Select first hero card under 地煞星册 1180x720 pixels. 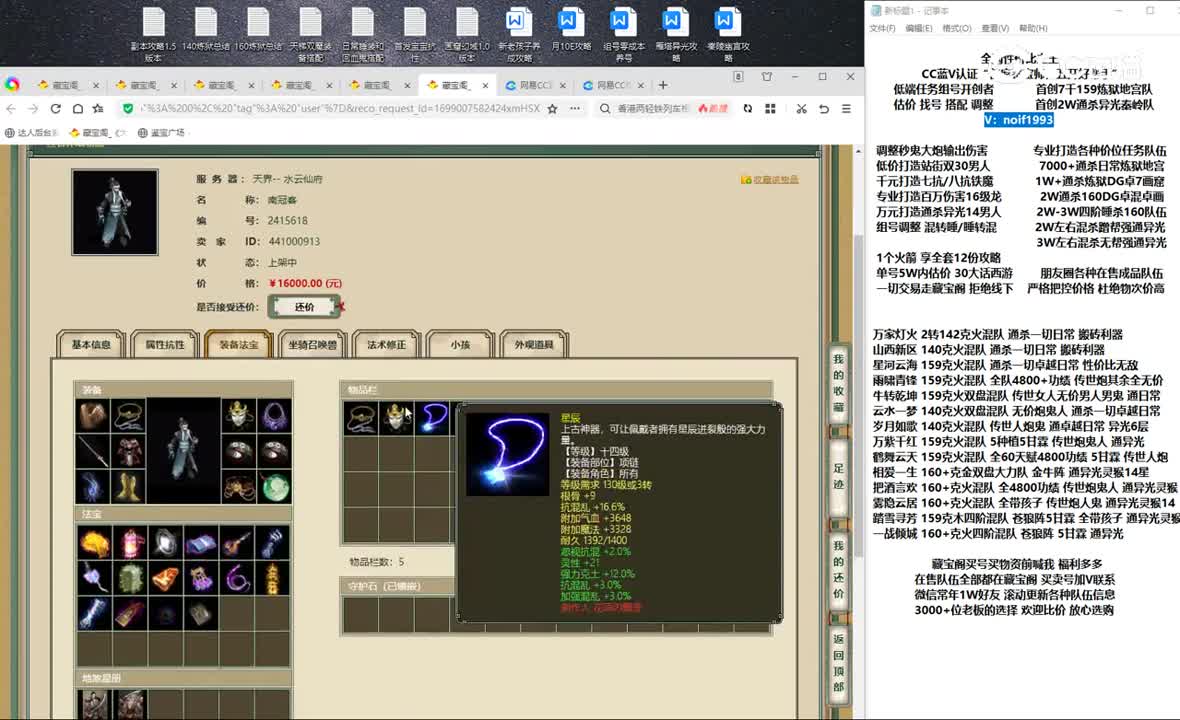point(94,706)
